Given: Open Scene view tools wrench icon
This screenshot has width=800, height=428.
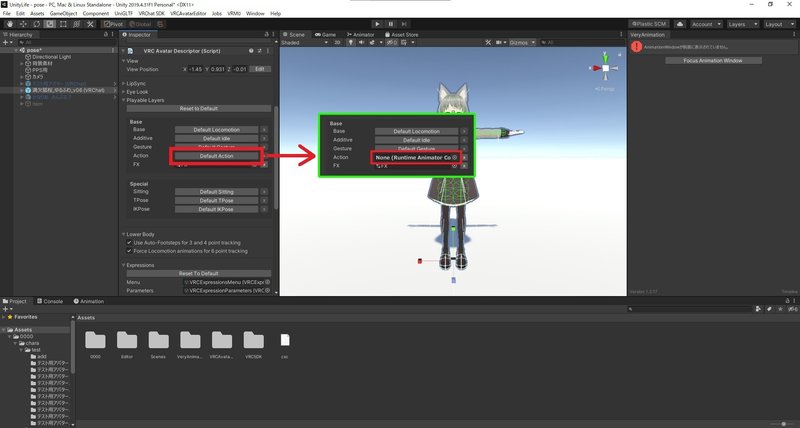Looking at the screenshot, I should point(488,42).
